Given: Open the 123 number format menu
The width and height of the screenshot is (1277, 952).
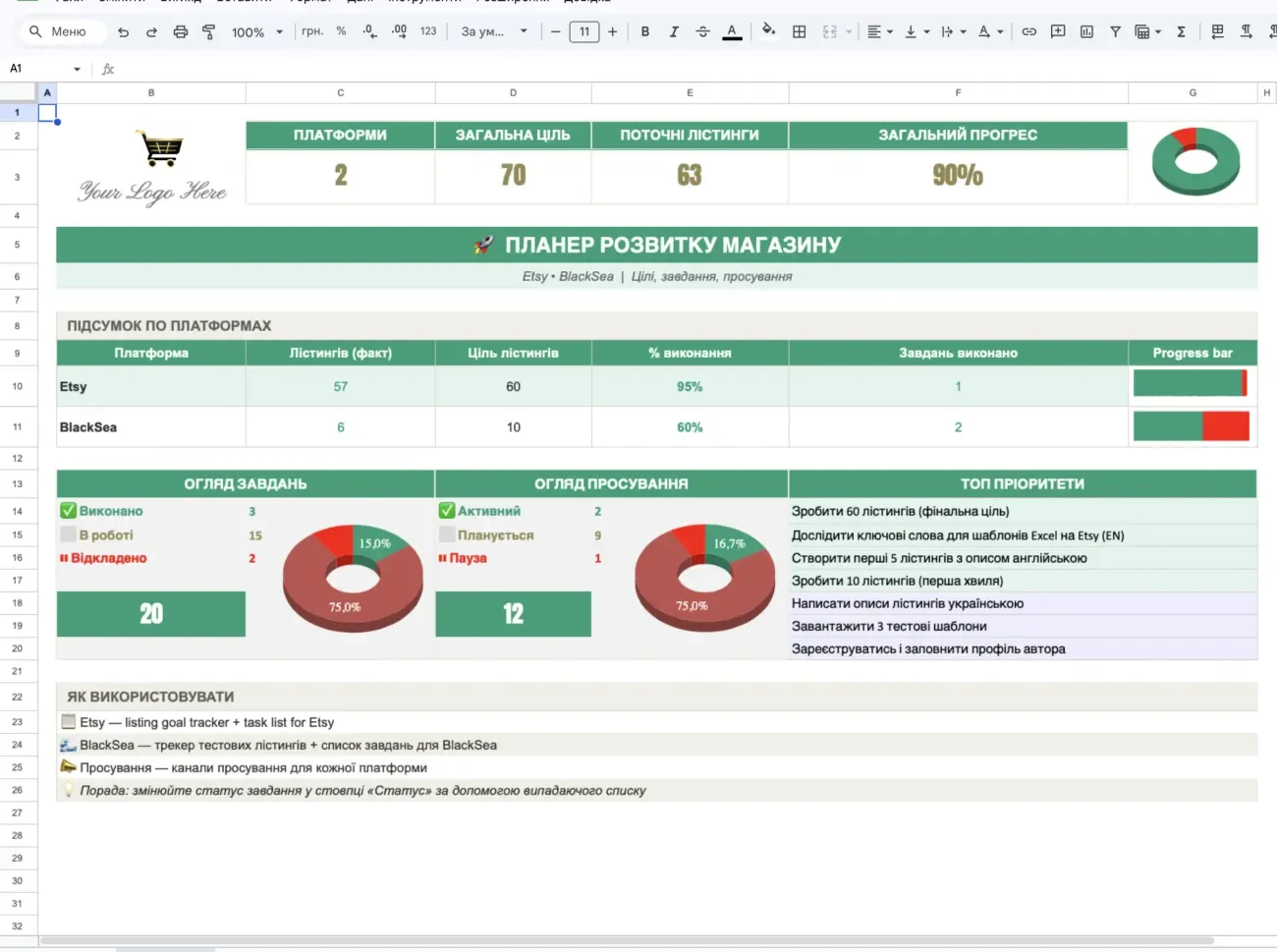Looking at the screenshot, I should [x=428, y=31].
